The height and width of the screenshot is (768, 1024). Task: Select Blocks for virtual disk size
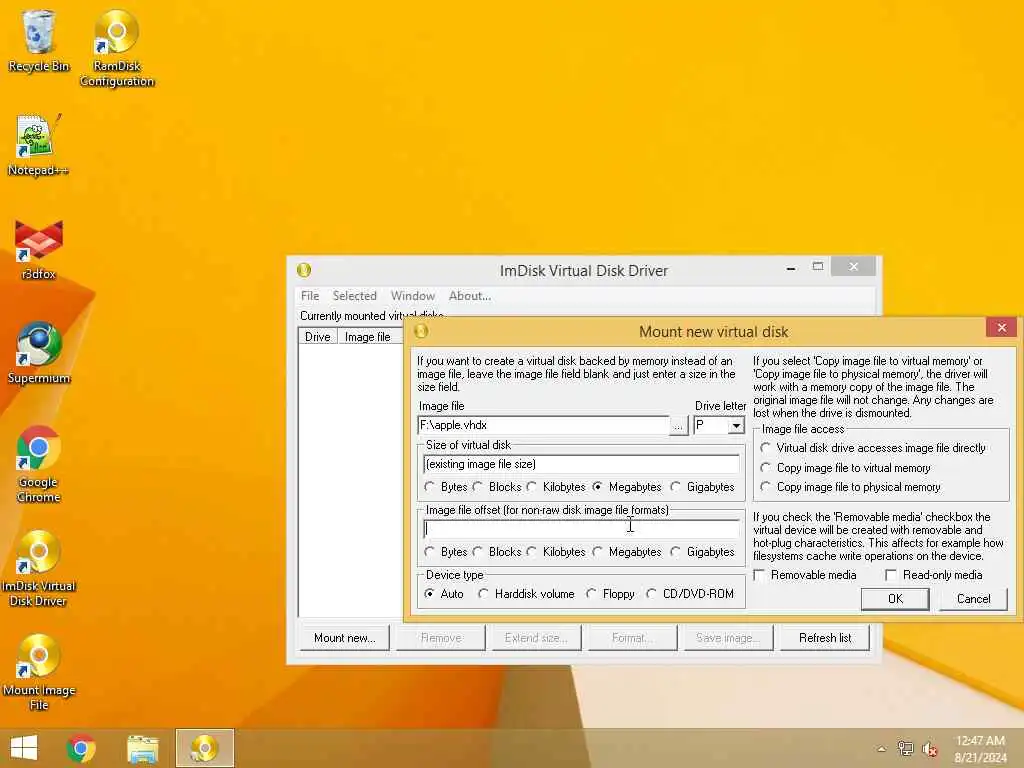click(x=497, y=487)
